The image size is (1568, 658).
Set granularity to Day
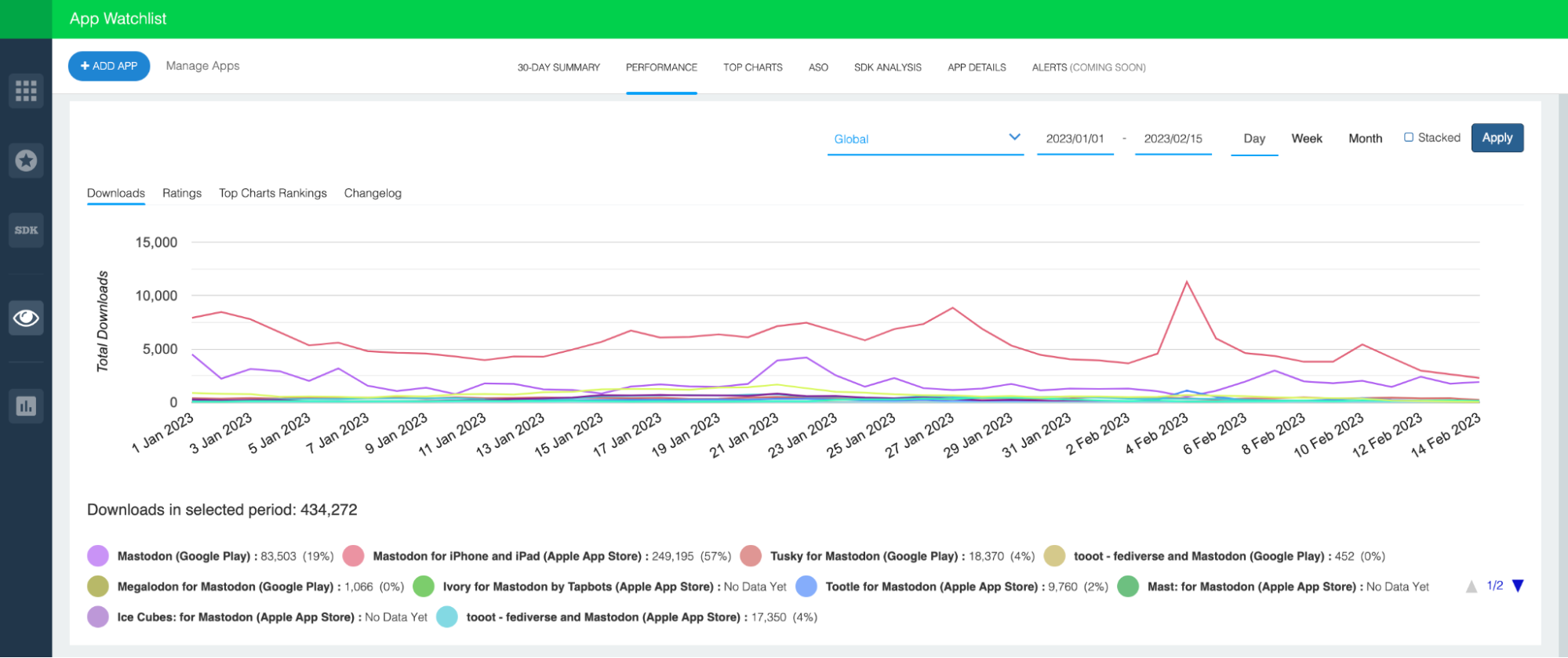pos(1254,139)
